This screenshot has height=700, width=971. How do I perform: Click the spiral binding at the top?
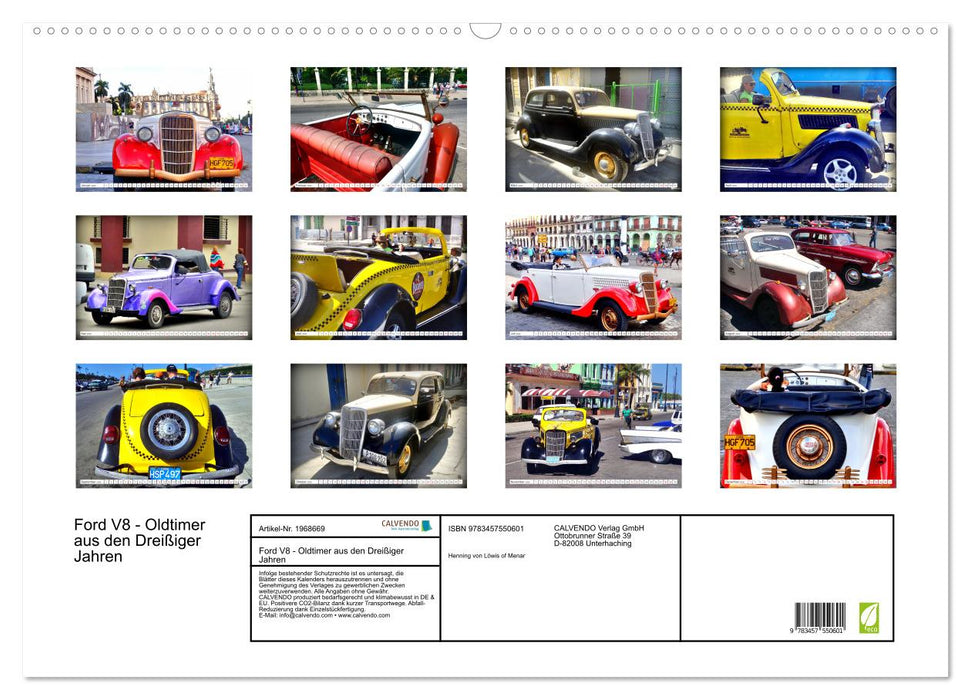click(485, 32)
